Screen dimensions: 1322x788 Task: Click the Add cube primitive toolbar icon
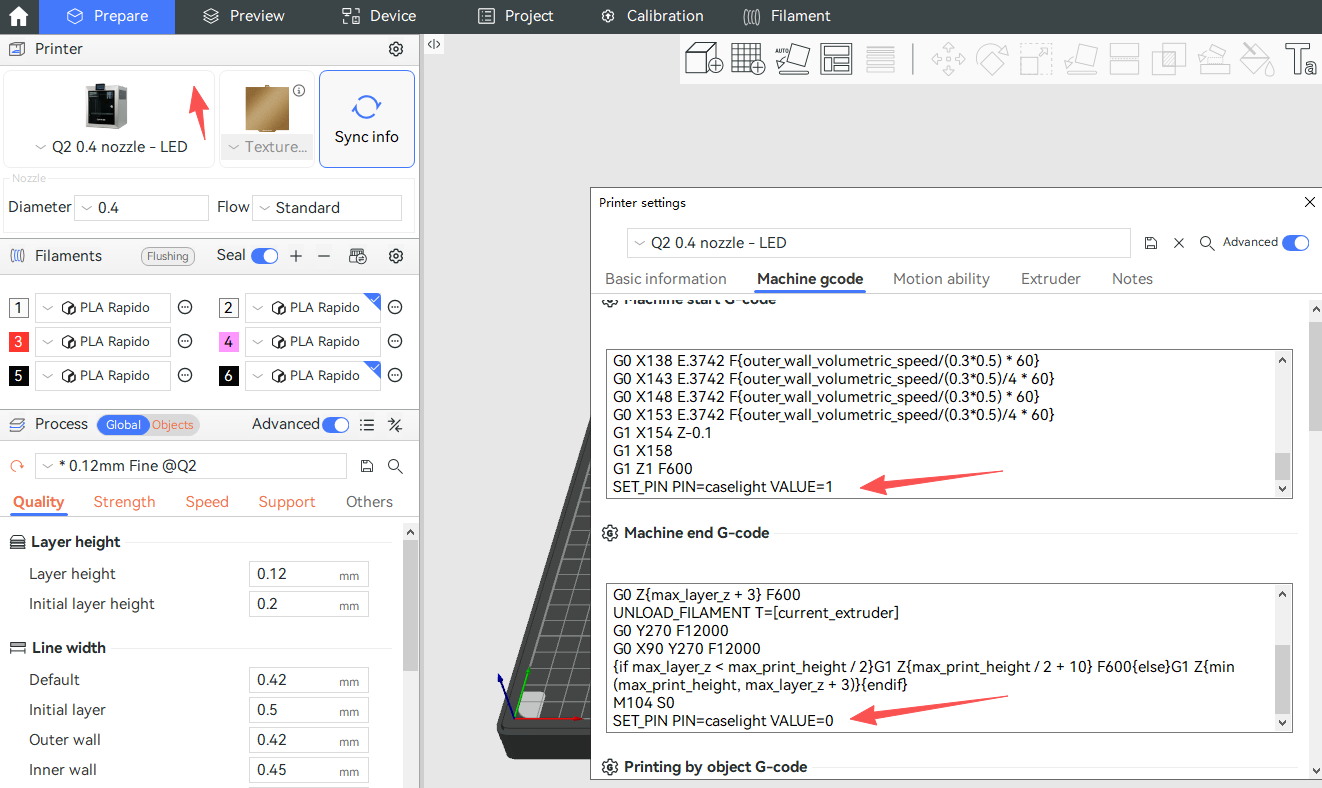coord(704,58)
